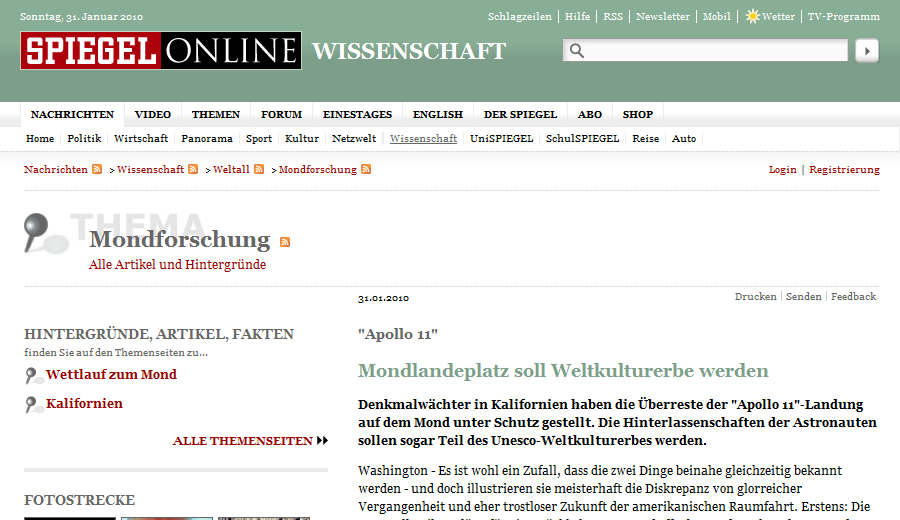The height and width of the screenshot is (520, 900).
Task: Open the ABO tab
Action: pyautogui.click(x=589, y=114)
